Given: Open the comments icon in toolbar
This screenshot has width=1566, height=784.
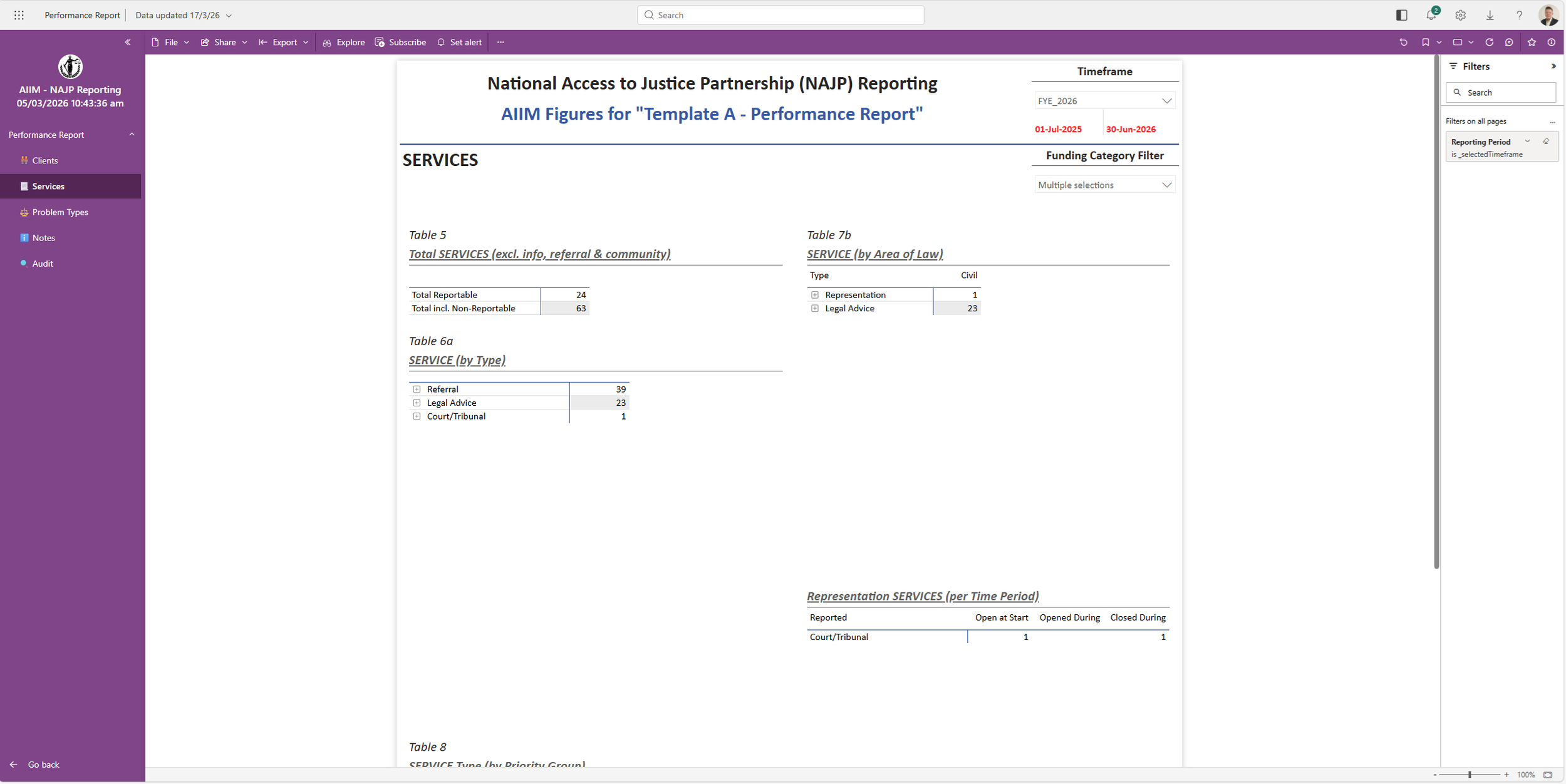Looking at the screenshot, I should point(1509,43).
